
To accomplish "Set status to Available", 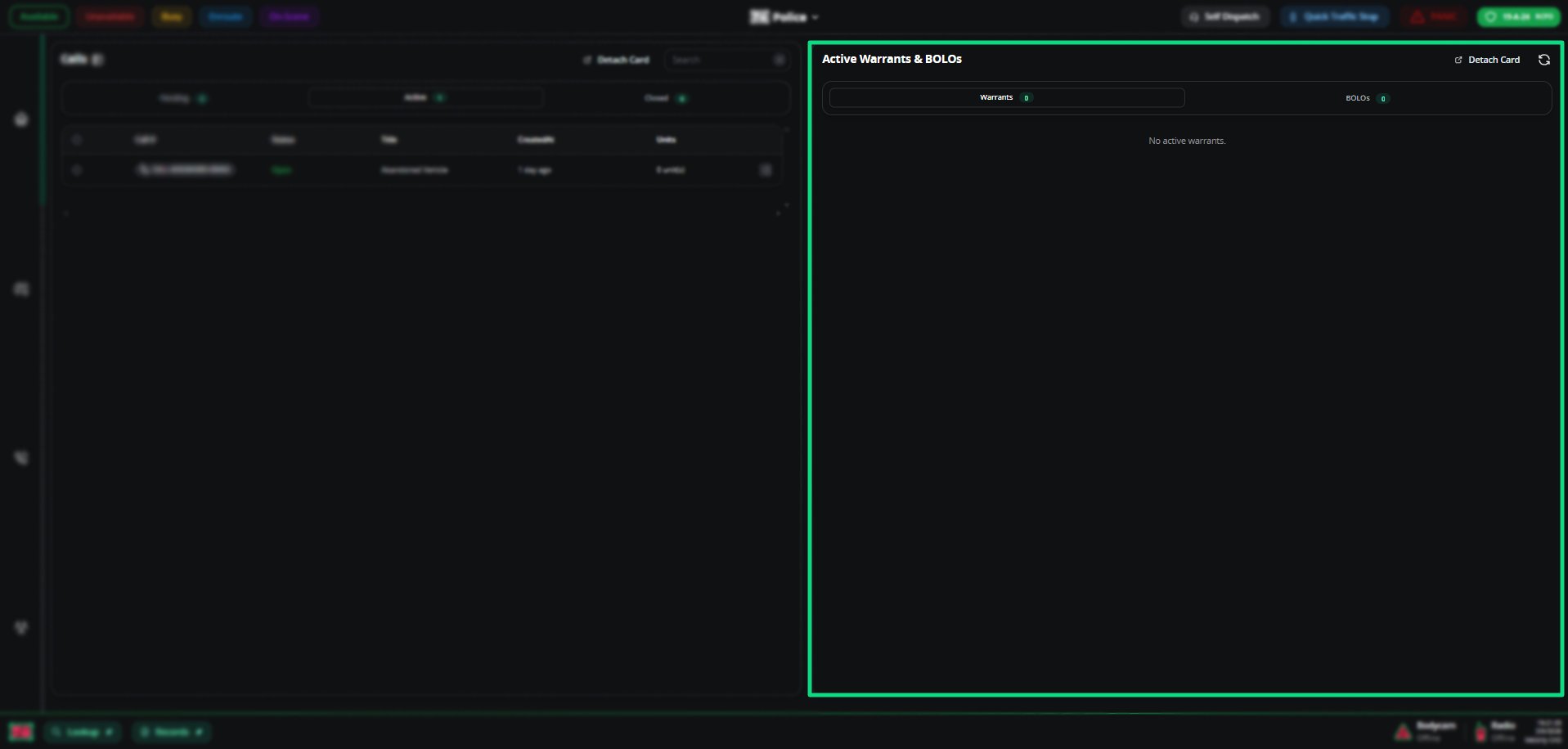I will pos(38,16).
